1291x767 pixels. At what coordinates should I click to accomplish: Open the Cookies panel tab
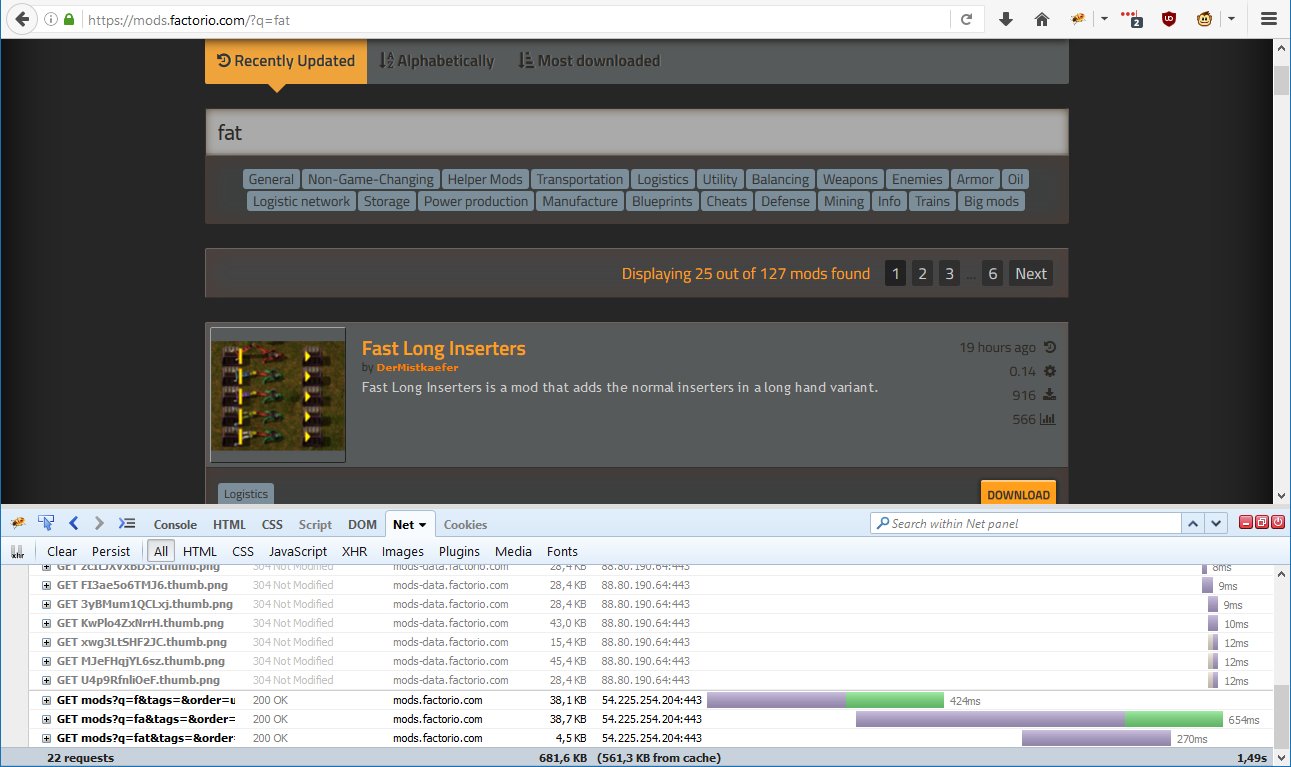(x=465, y=524)
